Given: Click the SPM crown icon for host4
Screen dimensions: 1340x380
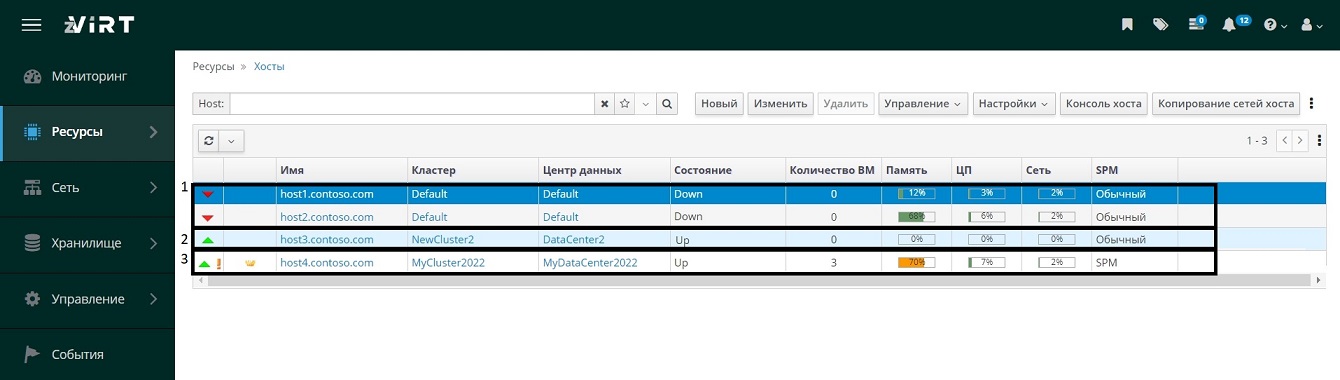Looking at the screenshot, I should (x=250, y=263).
